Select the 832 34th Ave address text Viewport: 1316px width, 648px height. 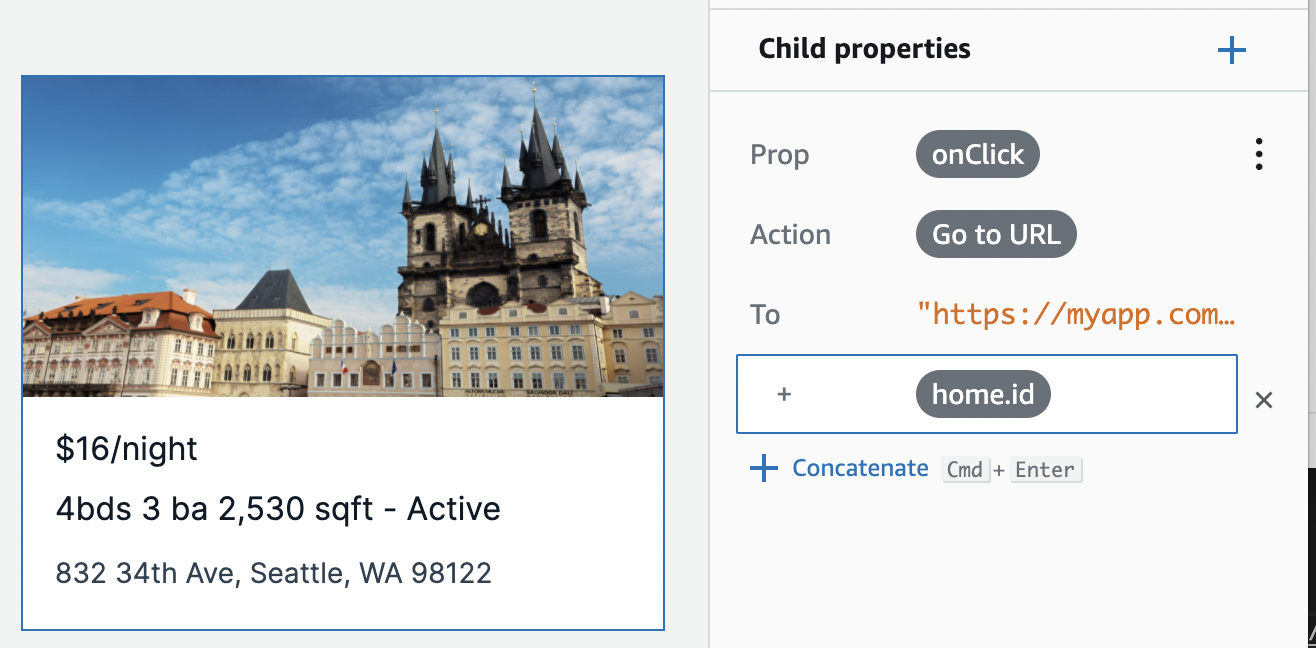(274, 573)
